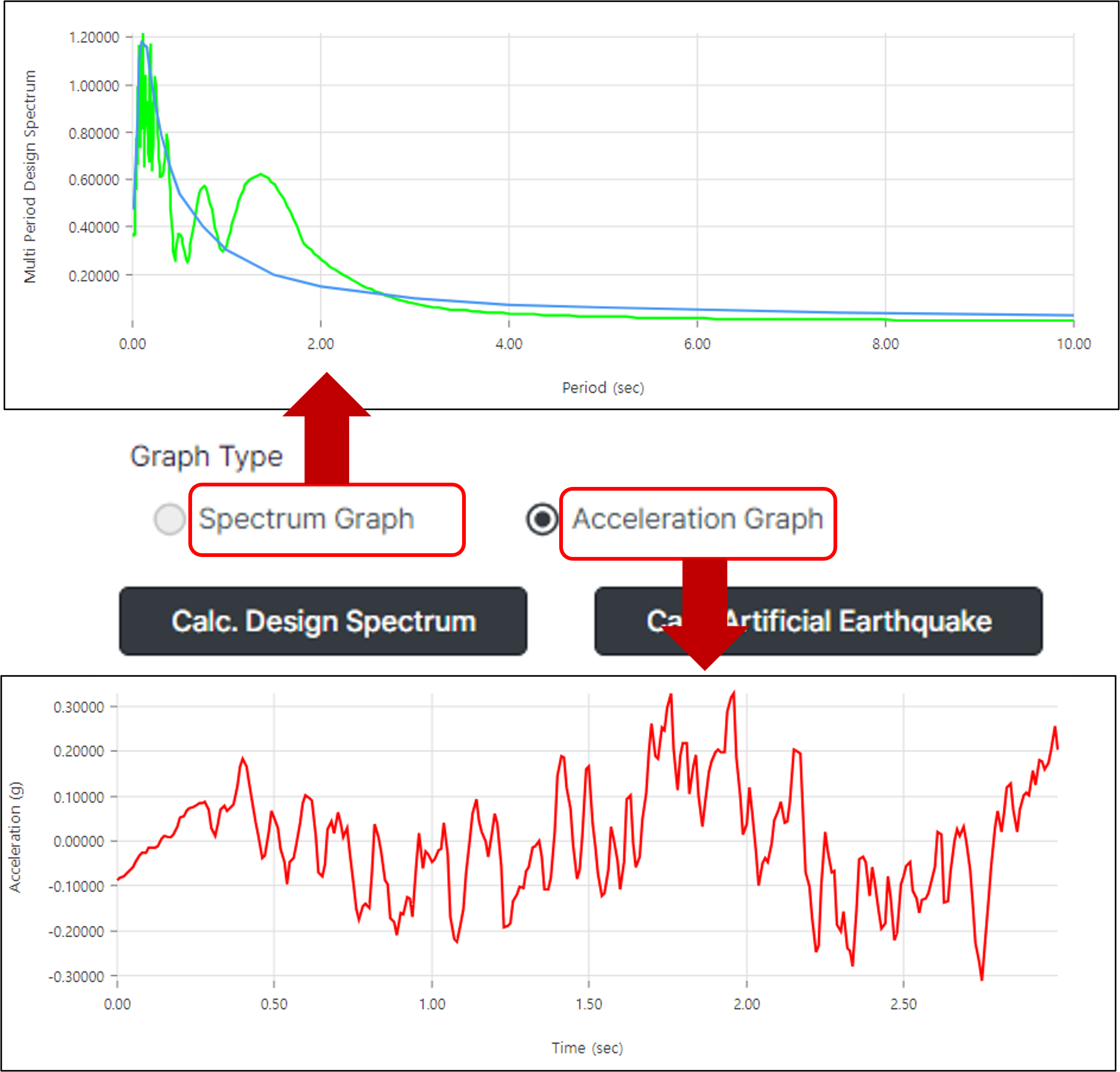This screenshot has height=1072, width=1120.
Task: Click the 2.50 tick on Time axis
Action: click(903, 1004)
